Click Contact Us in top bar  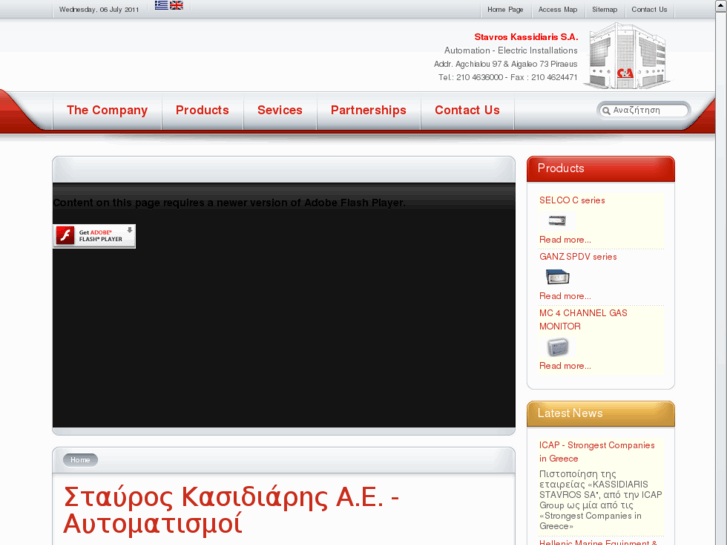pos(649,9)
